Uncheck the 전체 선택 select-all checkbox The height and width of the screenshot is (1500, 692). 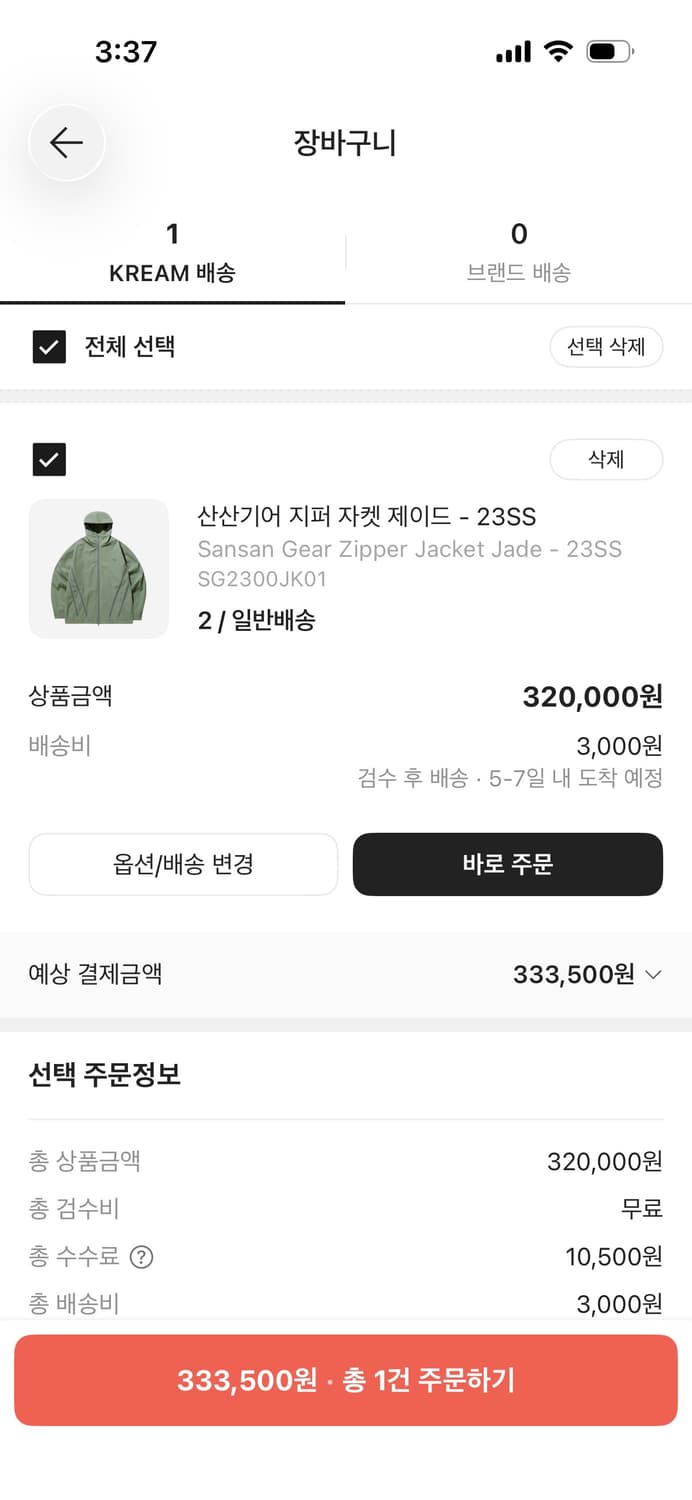pos(48,347)
